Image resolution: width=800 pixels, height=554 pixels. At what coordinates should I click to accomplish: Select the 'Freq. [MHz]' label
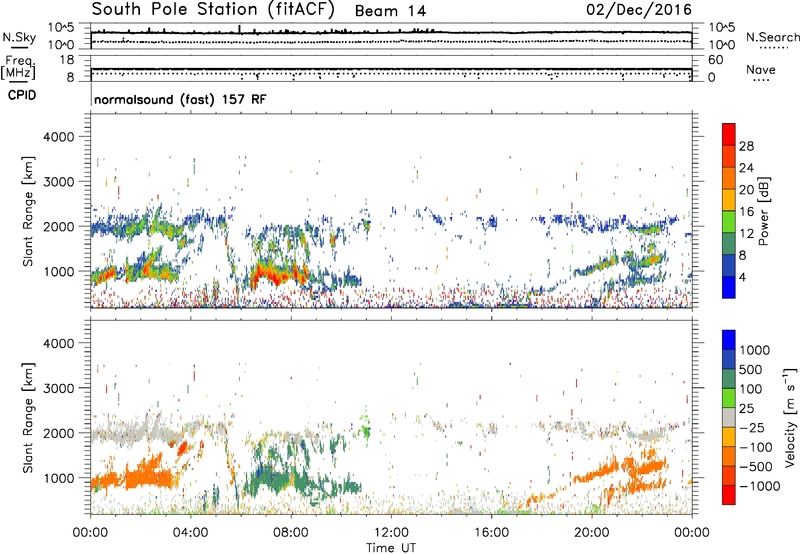pyautogui.click(x=18, y=67)
